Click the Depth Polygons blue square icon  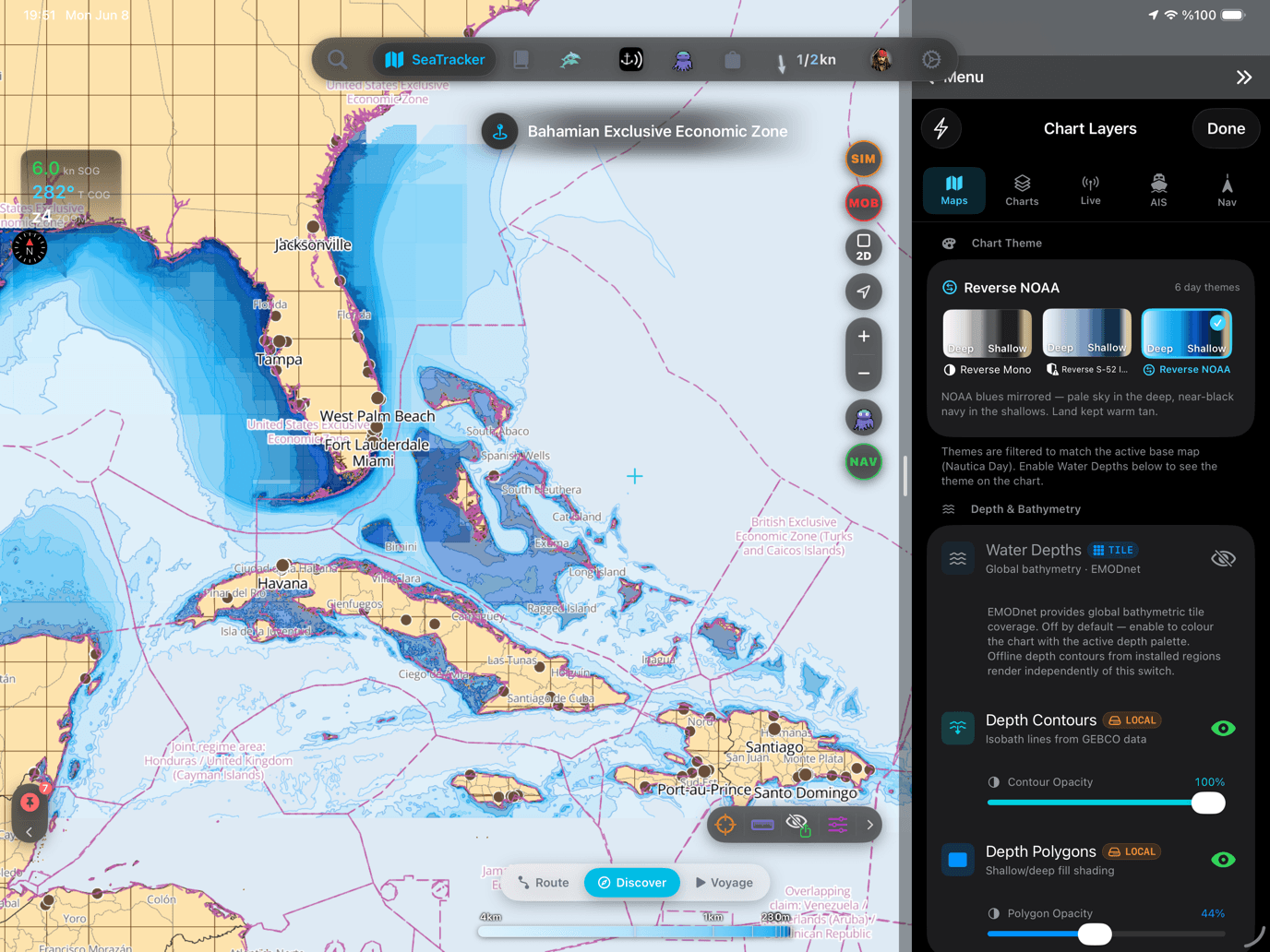point(958,860)
